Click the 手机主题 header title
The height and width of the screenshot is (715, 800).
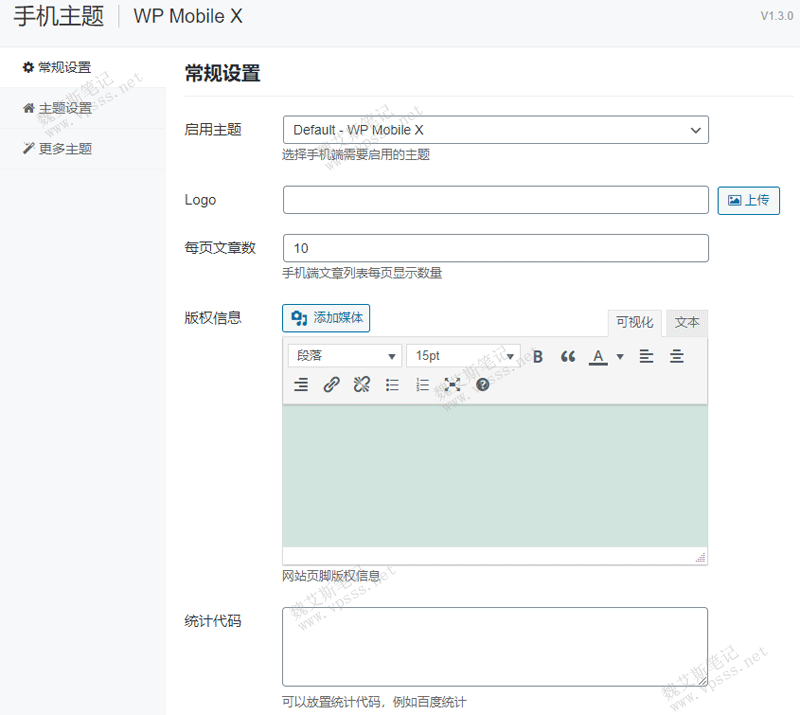pyautogui.click(x=59, y=16)
